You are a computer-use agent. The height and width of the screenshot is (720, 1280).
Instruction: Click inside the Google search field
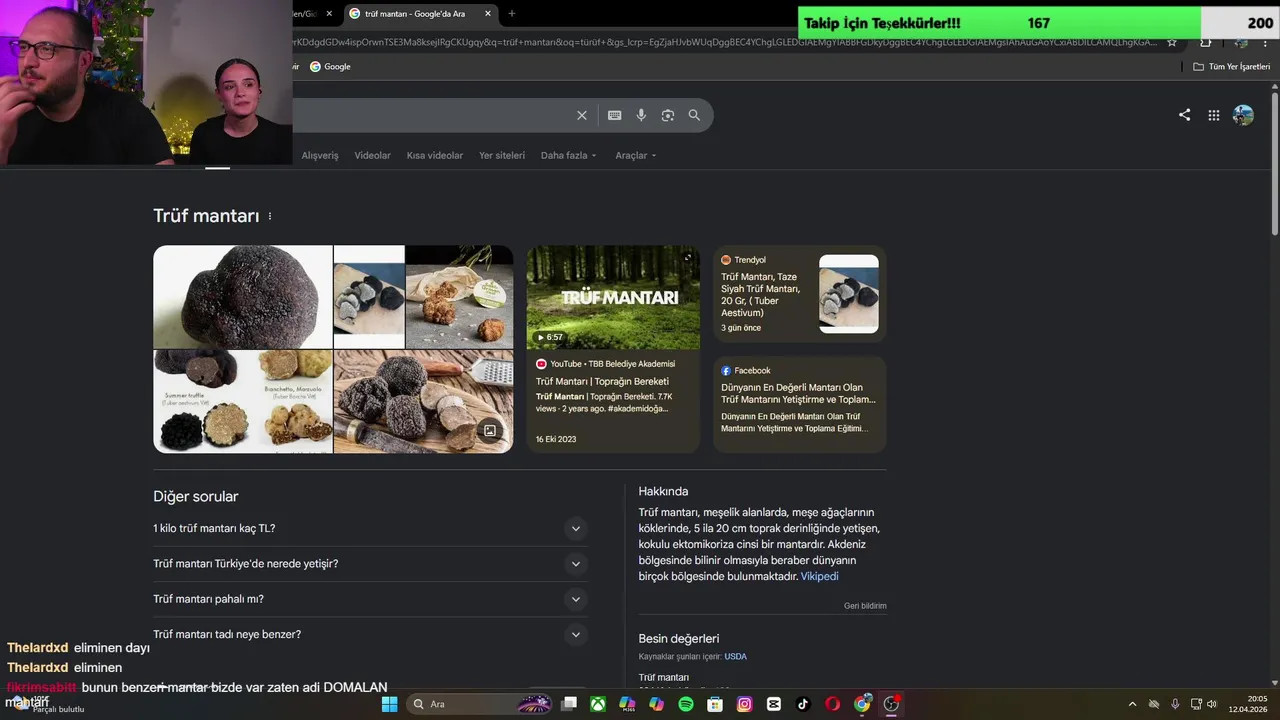point(430,115)
